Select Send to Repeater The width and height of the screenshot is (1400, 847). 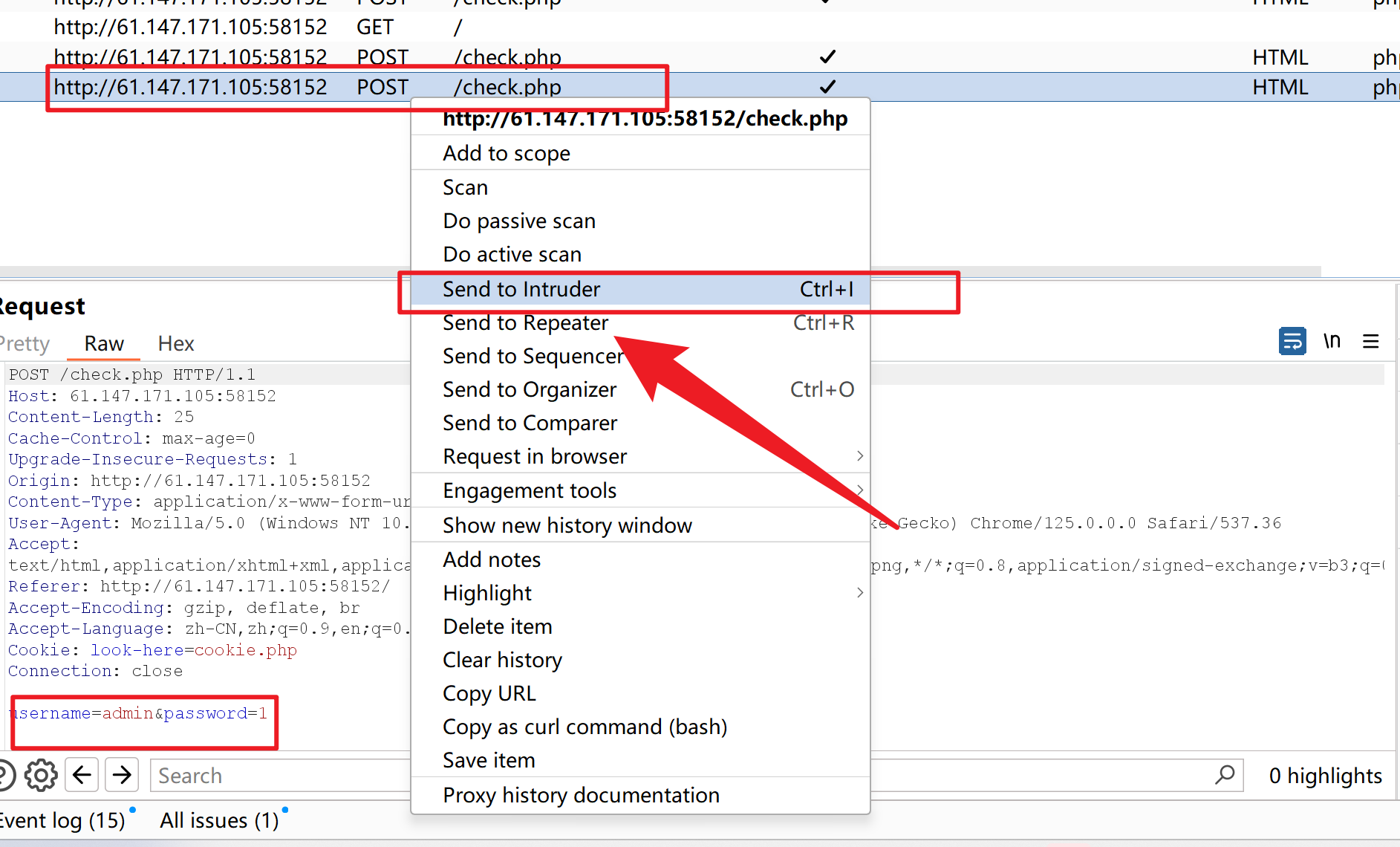[640, 322]
